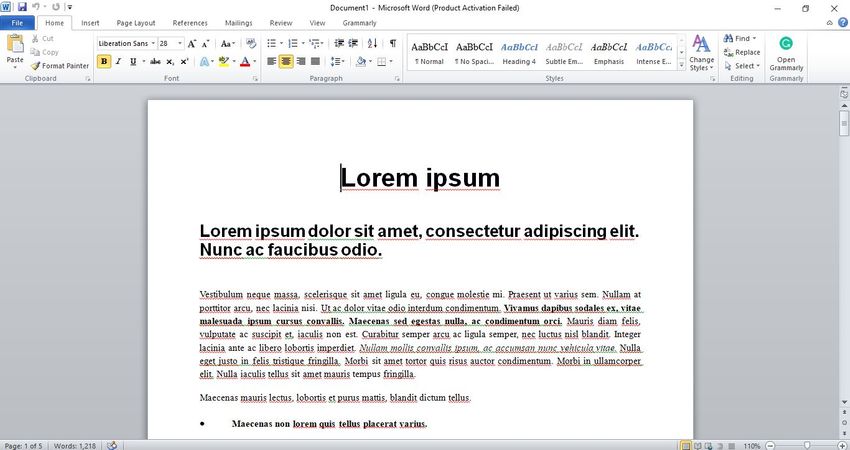Click the Clear Formatting icon

[x=253, y=44]
